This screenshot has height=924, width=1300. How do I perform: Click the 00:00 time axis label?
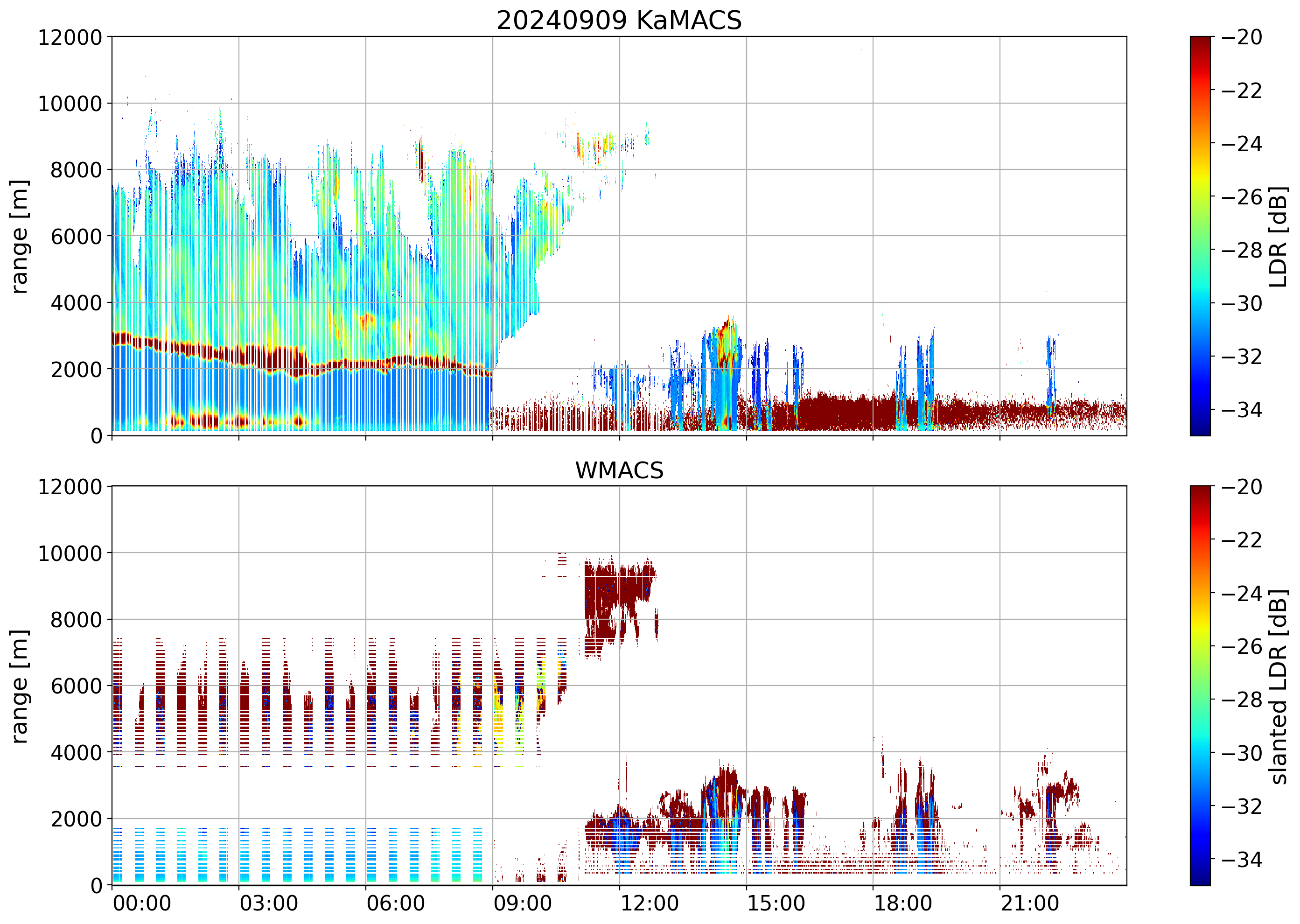pos(142,903)
